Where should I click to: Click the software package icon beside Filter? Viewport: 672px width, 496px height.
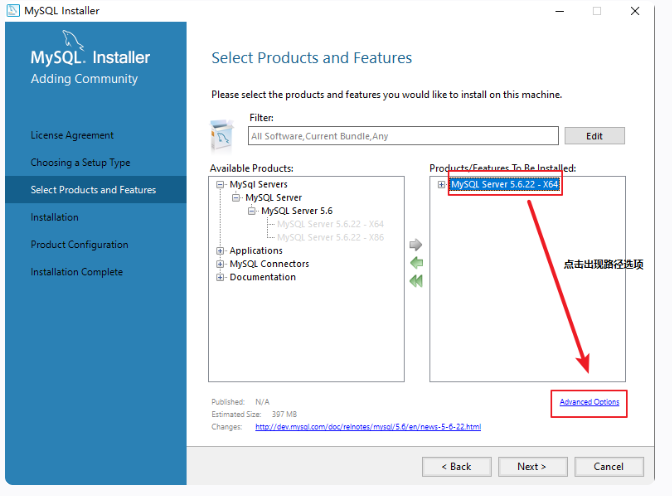point(222,135)
